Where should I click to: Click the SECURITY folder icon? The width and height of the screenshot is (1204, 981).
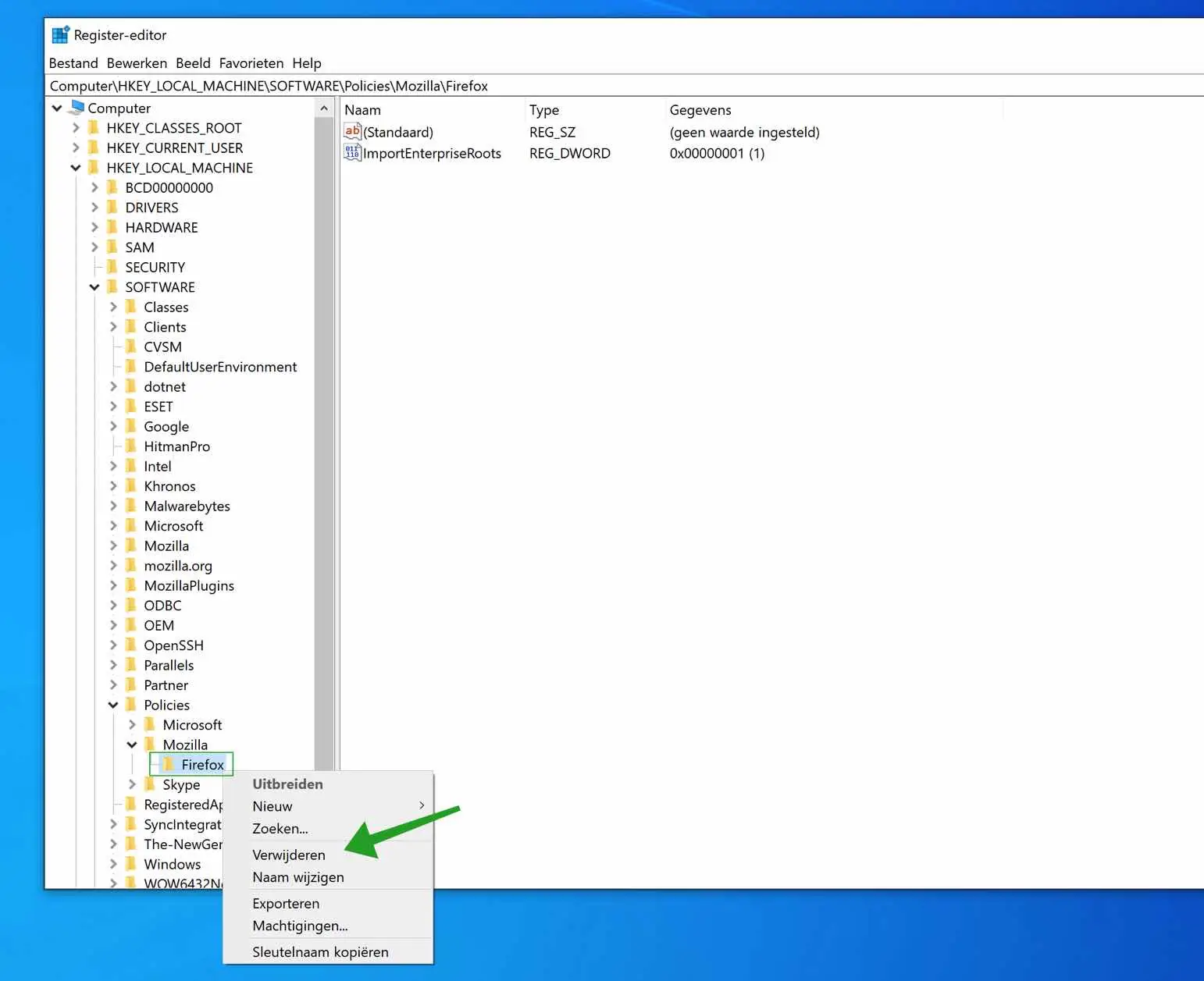[112, 267]
